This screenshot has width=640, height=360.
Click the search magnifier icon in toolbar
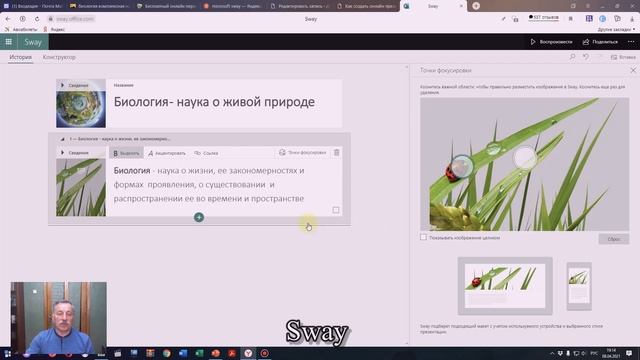(572, 57)
